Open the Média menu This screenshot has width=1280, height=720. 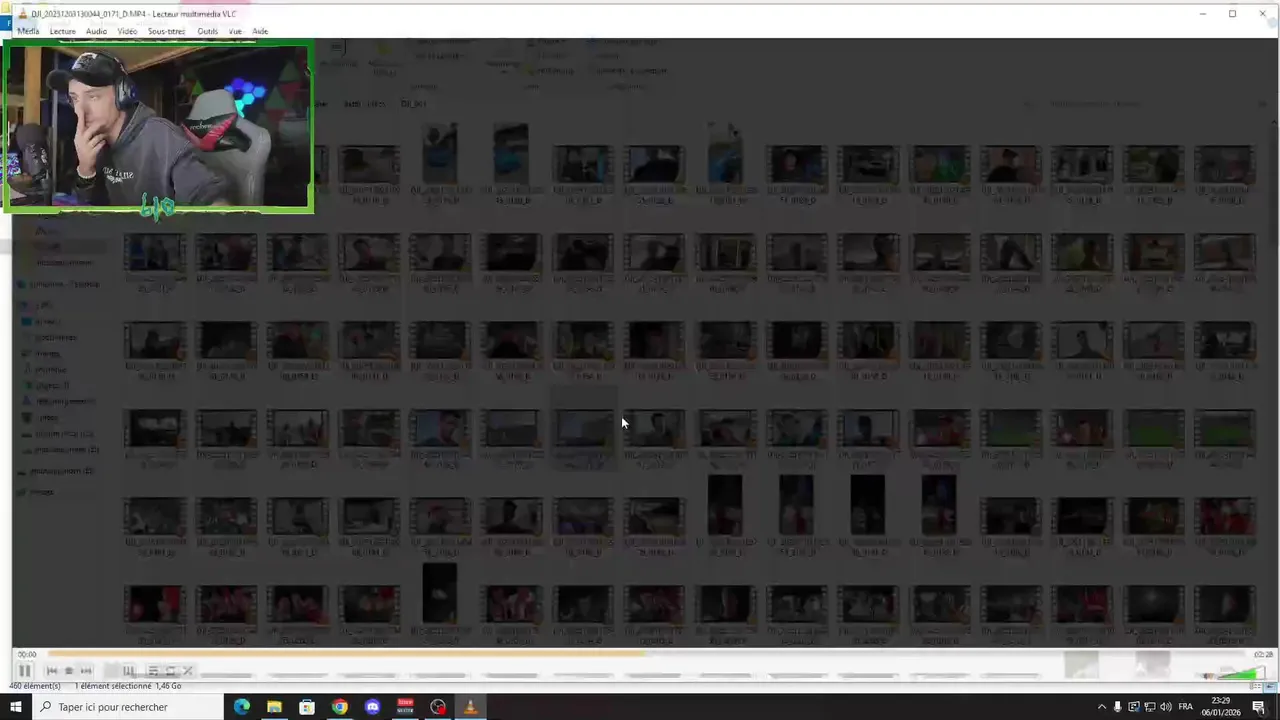(x=28, y=31)
